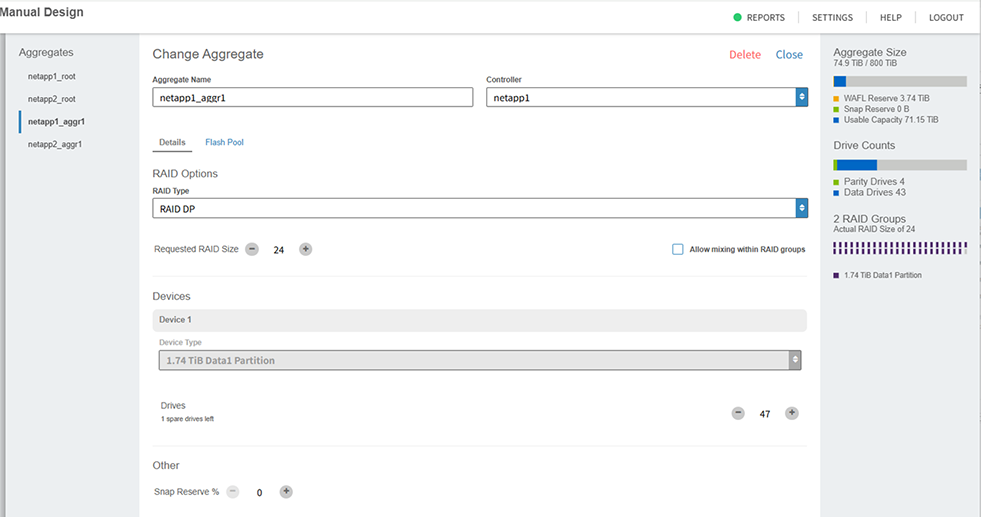Click the RAID DP select box
The height and width of the screenshot is (517, 981).
(x=480, y=208)
